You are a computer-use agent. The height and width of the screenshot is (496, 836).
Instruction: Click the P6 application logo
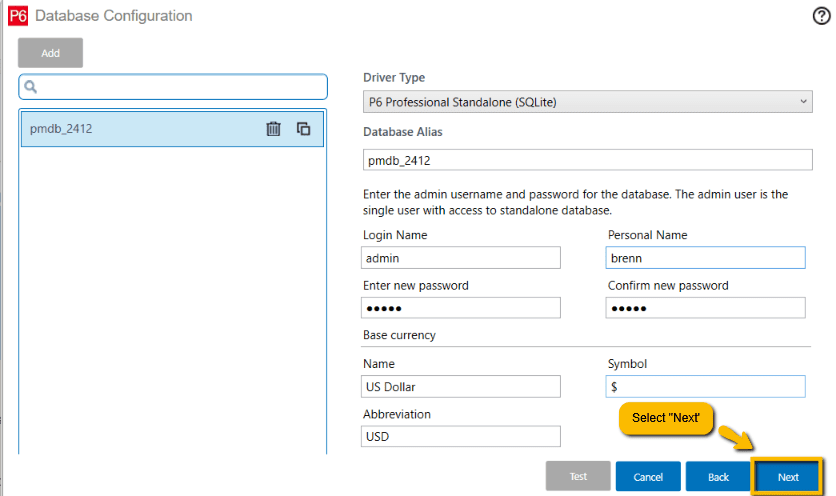click(17, 16)
